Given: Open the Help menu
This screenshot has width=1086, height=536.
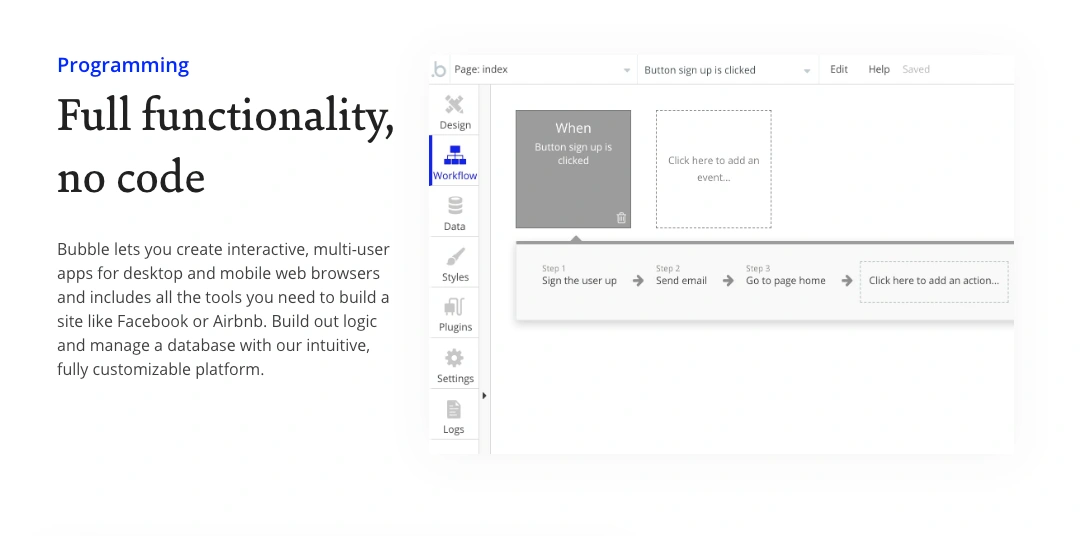Looking at the screenshot, I should (879, 69).
